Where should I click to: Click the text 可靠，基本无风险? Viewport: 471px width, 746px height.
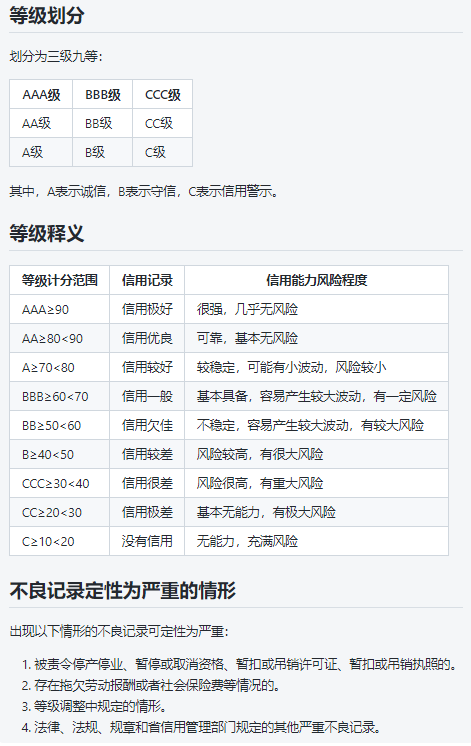pos(247,338)
